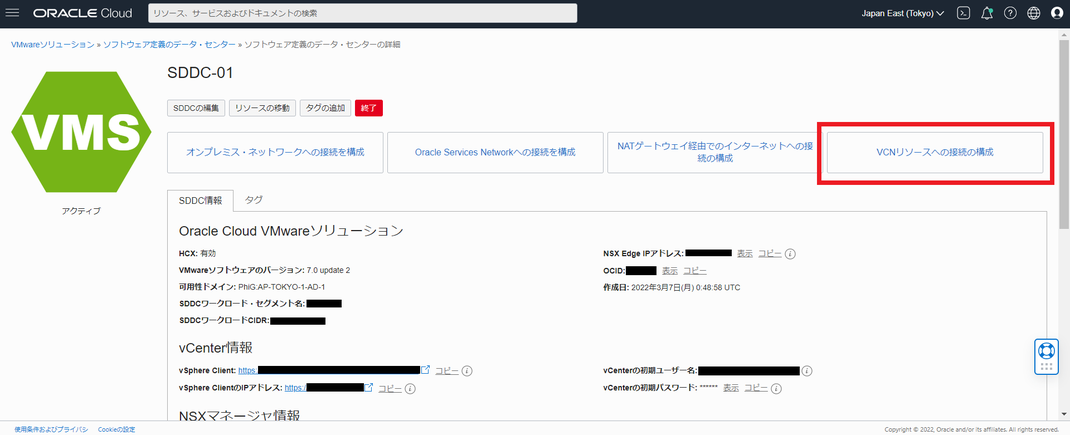Open the help question mark icon
Screen dimensions: 1070x435
1011,13
